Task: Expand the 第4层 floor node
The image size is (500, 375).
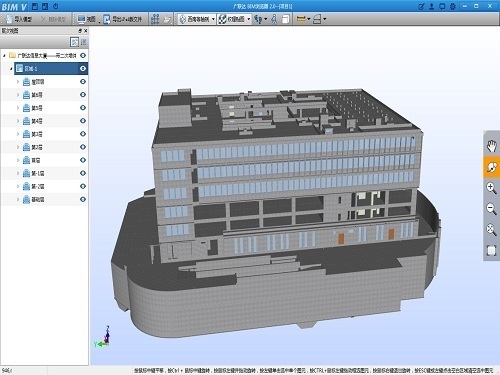Action: tap(18, 121)
